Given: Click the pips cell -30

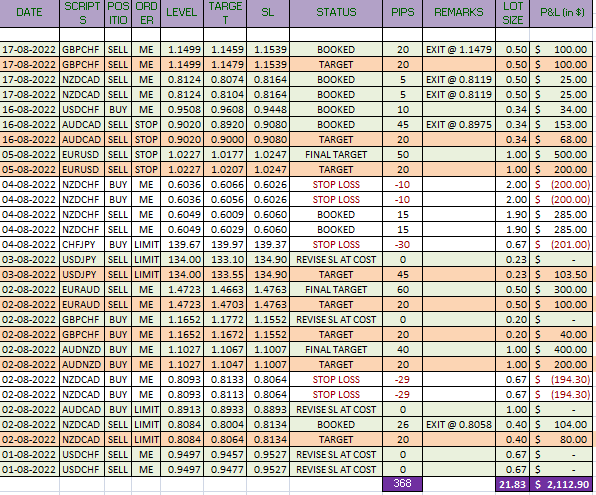Looking at the screenshot, I should pos(403,245).
